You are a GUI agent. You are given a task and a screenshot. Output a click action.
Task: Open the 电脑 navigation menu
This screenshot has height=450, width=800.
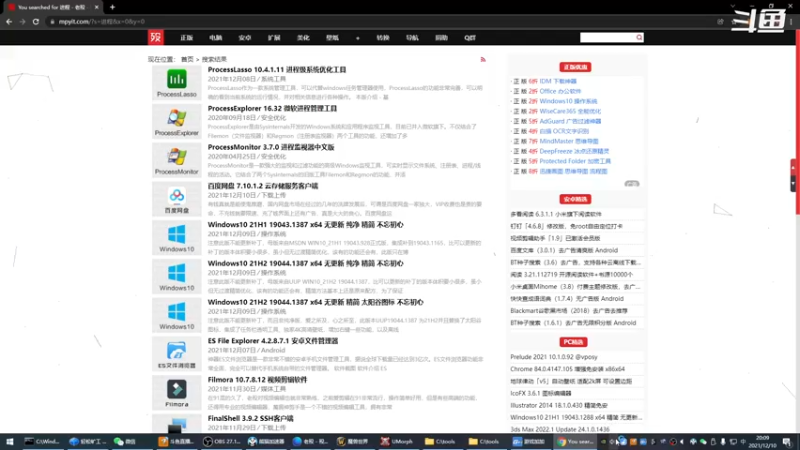click(x=215, y=38)
